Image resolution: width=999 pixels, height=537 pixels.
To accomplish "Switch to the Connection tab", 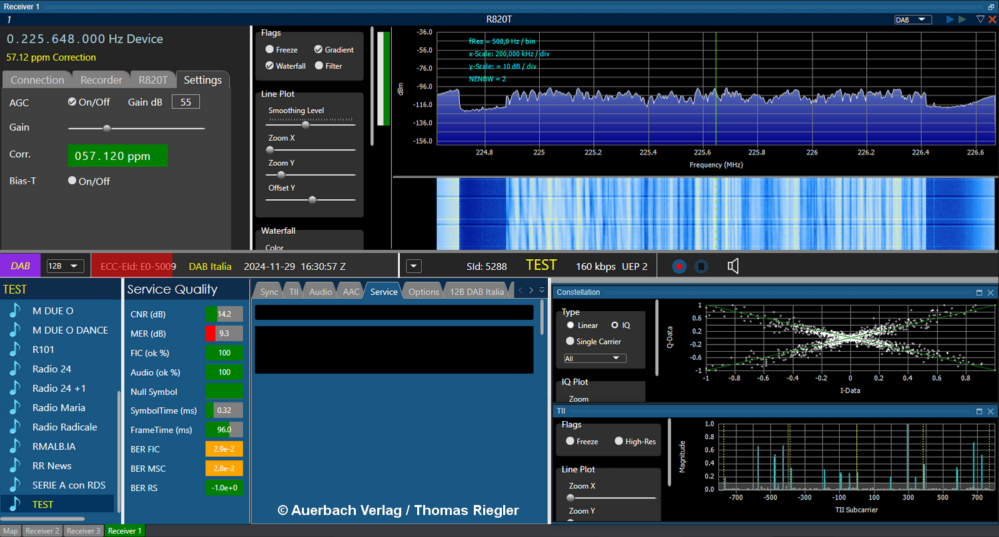I will click(37, 80).
